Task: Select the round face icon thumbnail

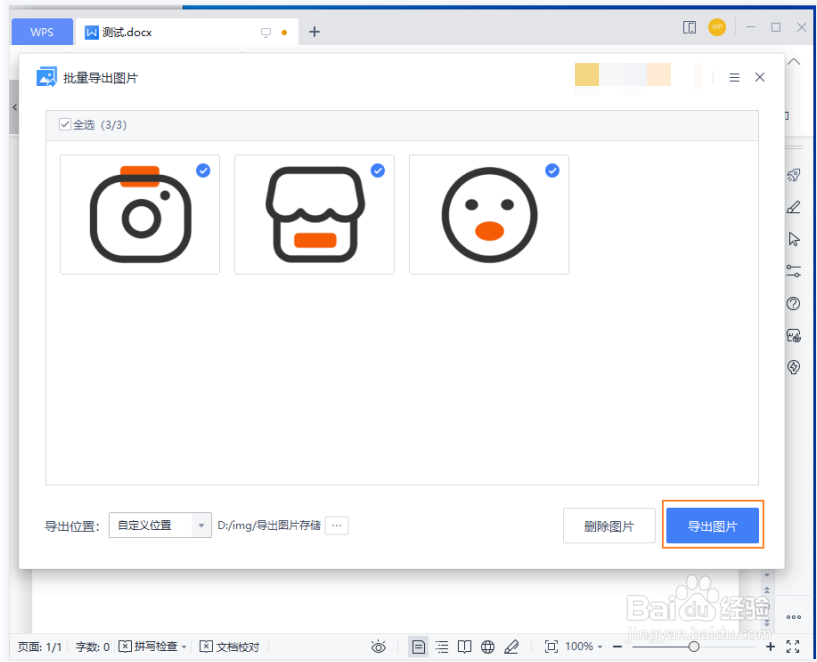Action: [x=489, y=214]
